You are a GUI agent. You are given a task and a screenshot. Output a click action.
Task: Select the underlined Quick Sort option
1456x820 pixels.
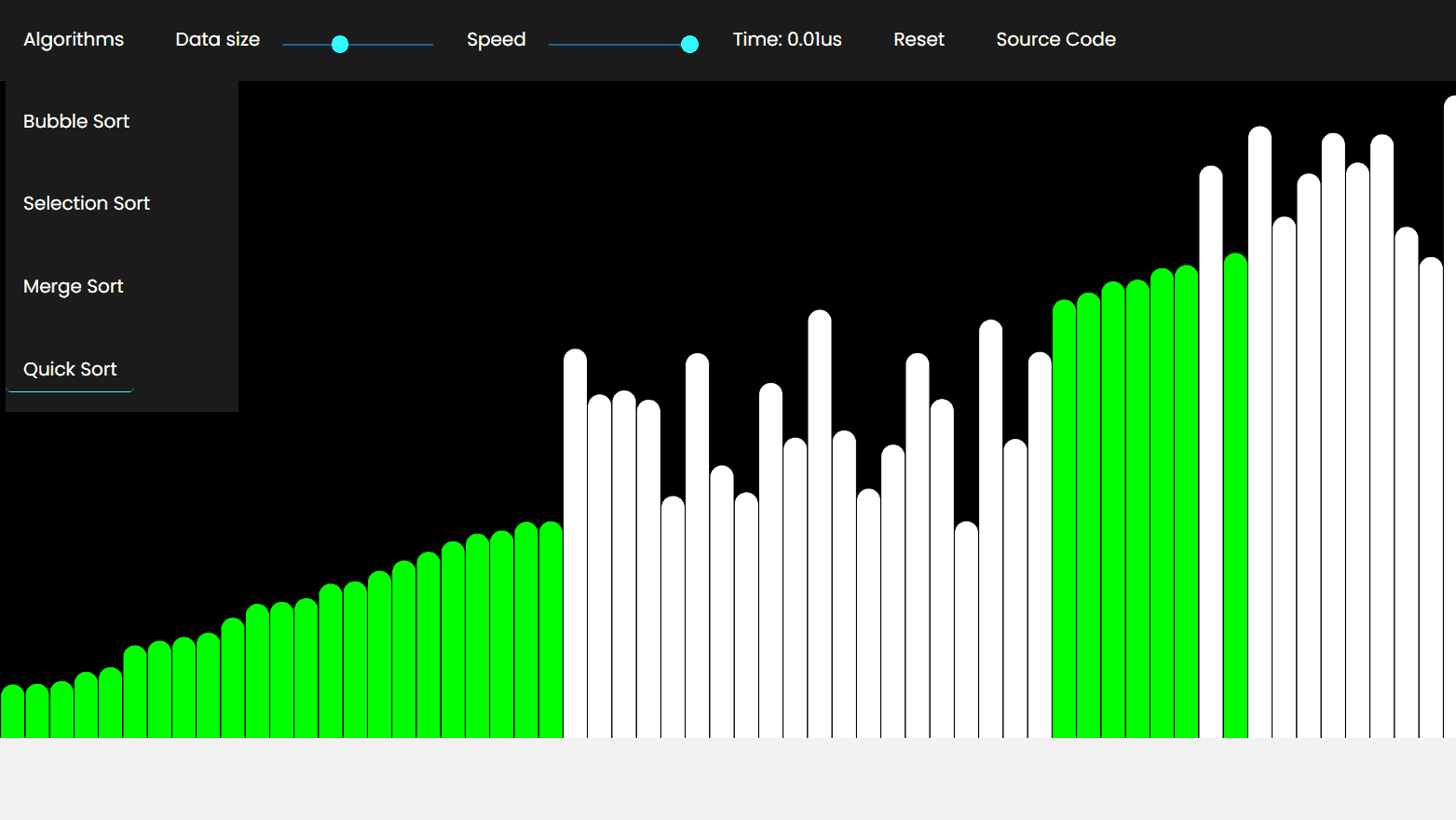70,369
